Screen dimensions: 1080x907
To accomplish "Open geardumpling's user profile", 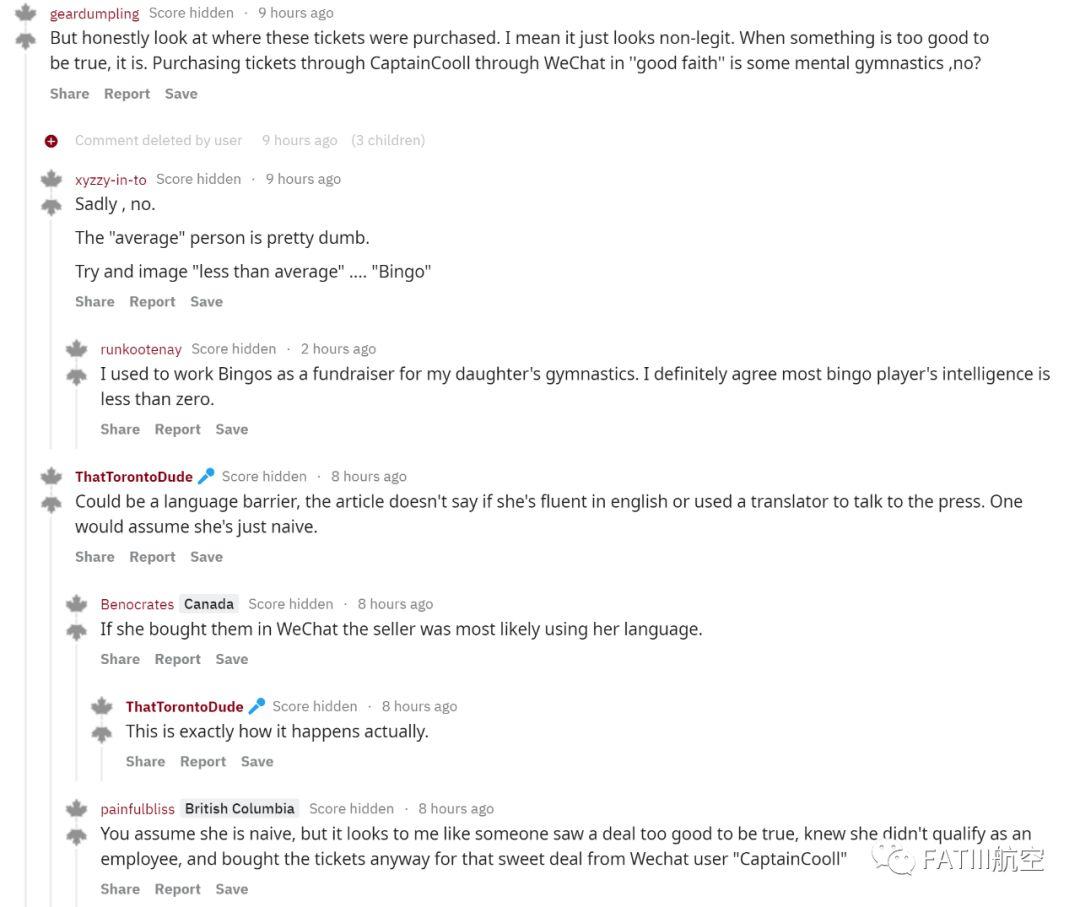I will pos(94,13).
